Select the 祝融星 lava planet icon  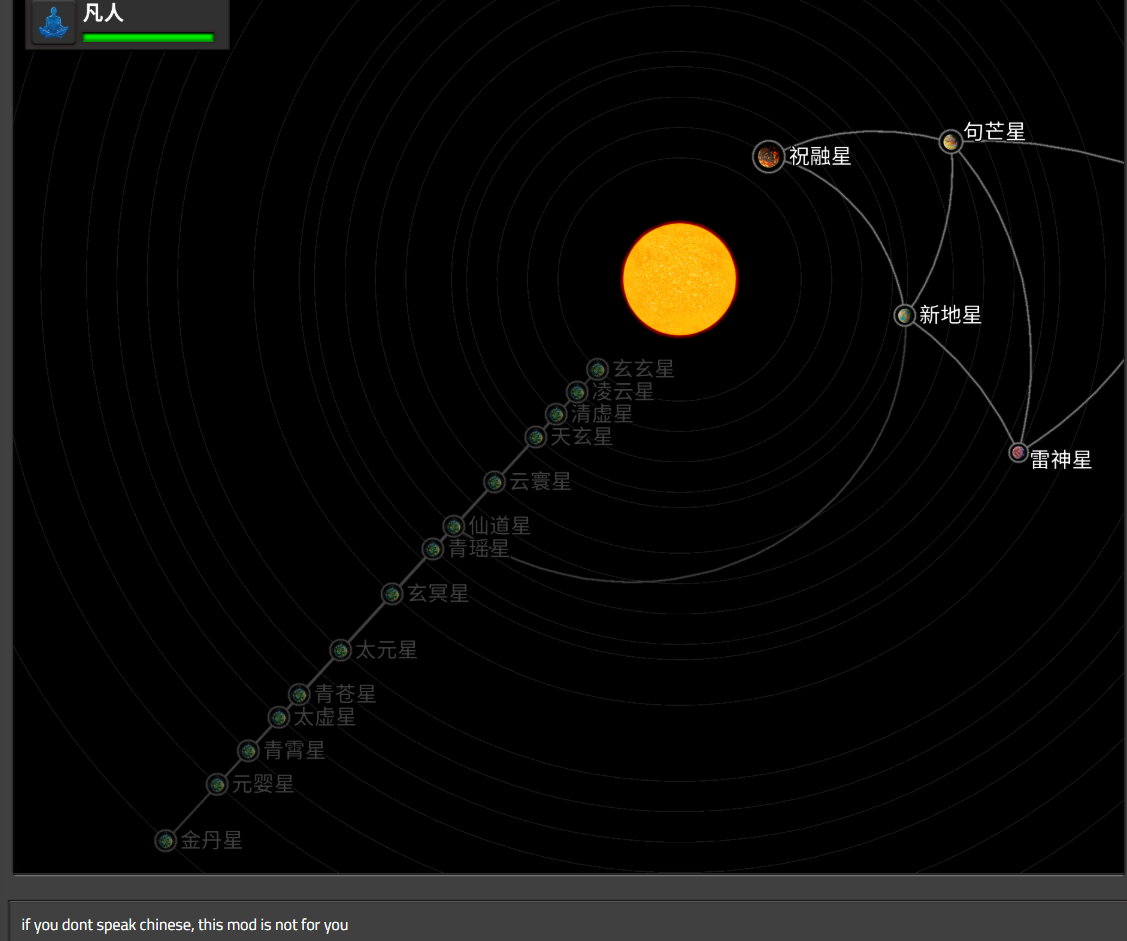point(768,156)
